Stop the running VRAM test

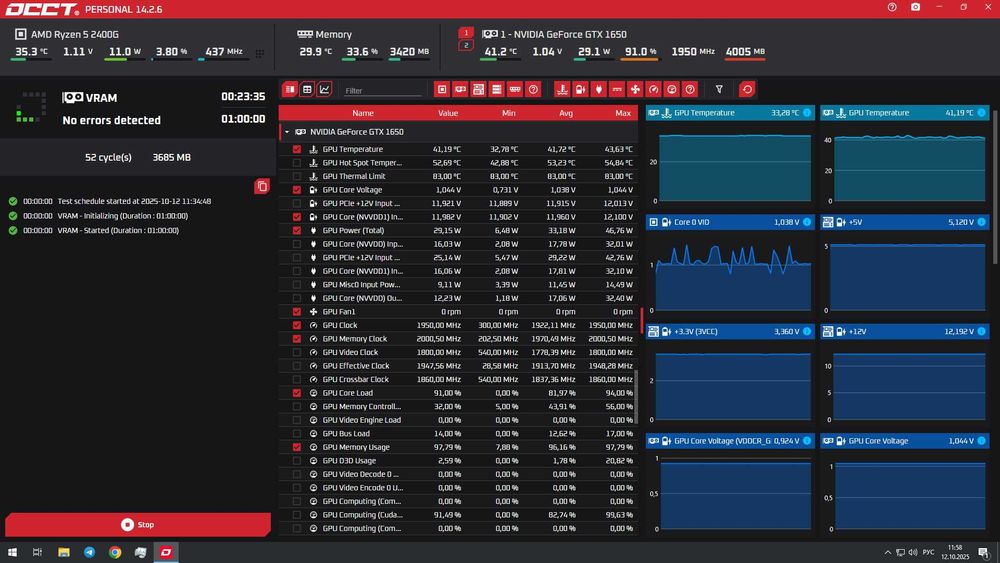pyautogui.click(x=138, y=525)
